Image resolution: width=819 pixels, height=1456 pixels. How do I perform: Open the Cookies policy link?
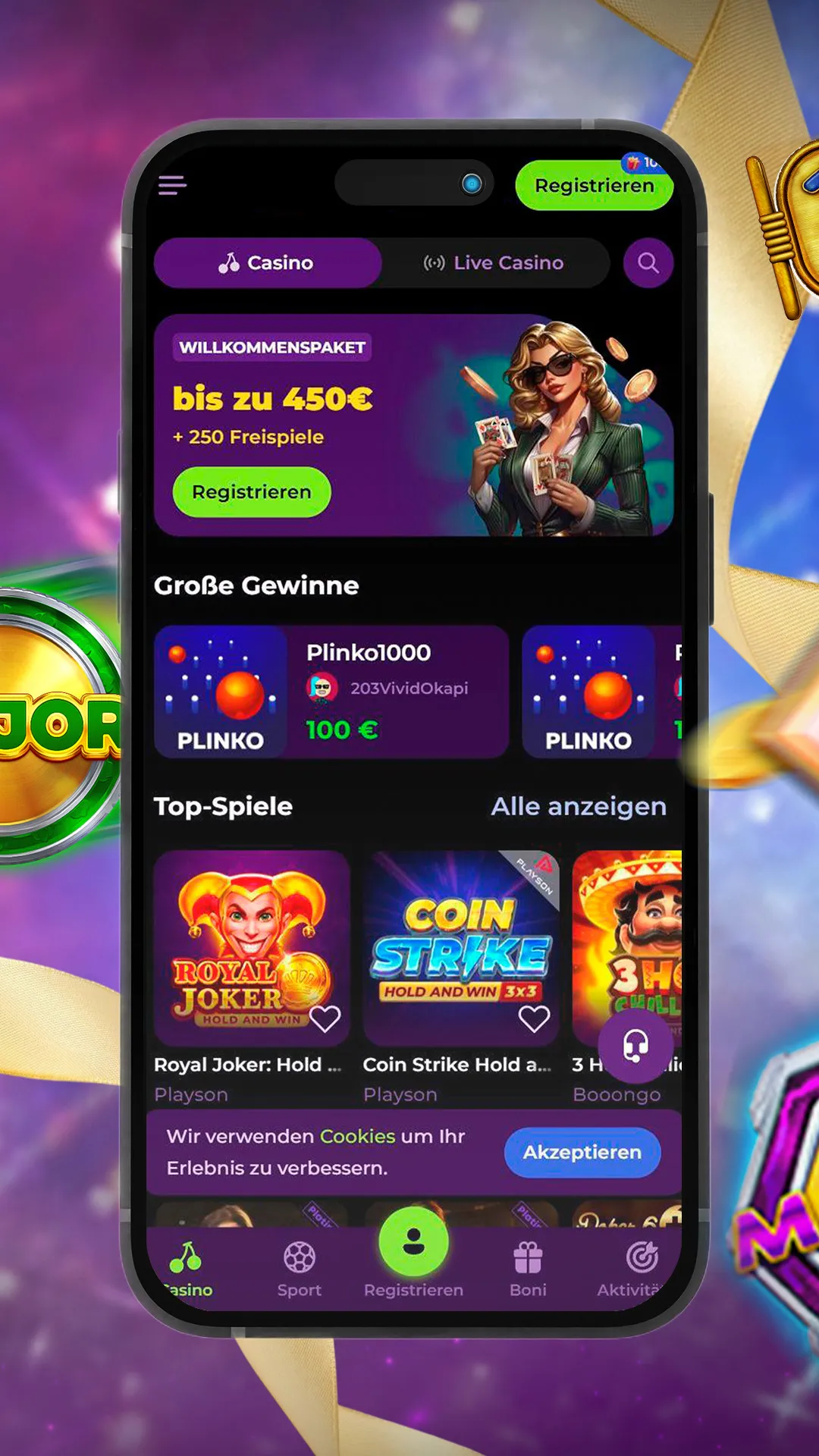coord(358,1136)
